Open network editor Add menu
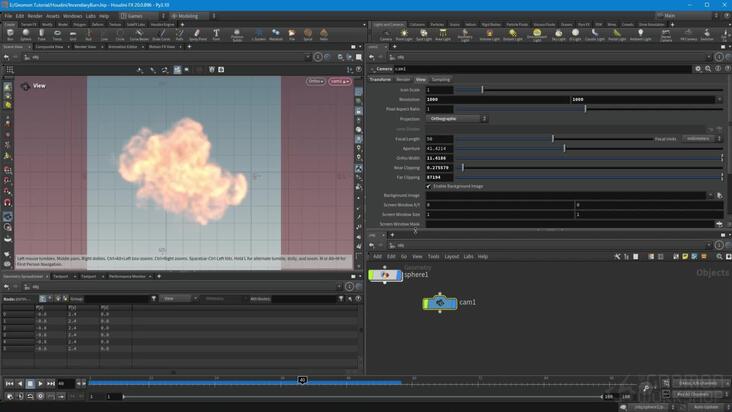732x412 pixels. coord(377,257)
